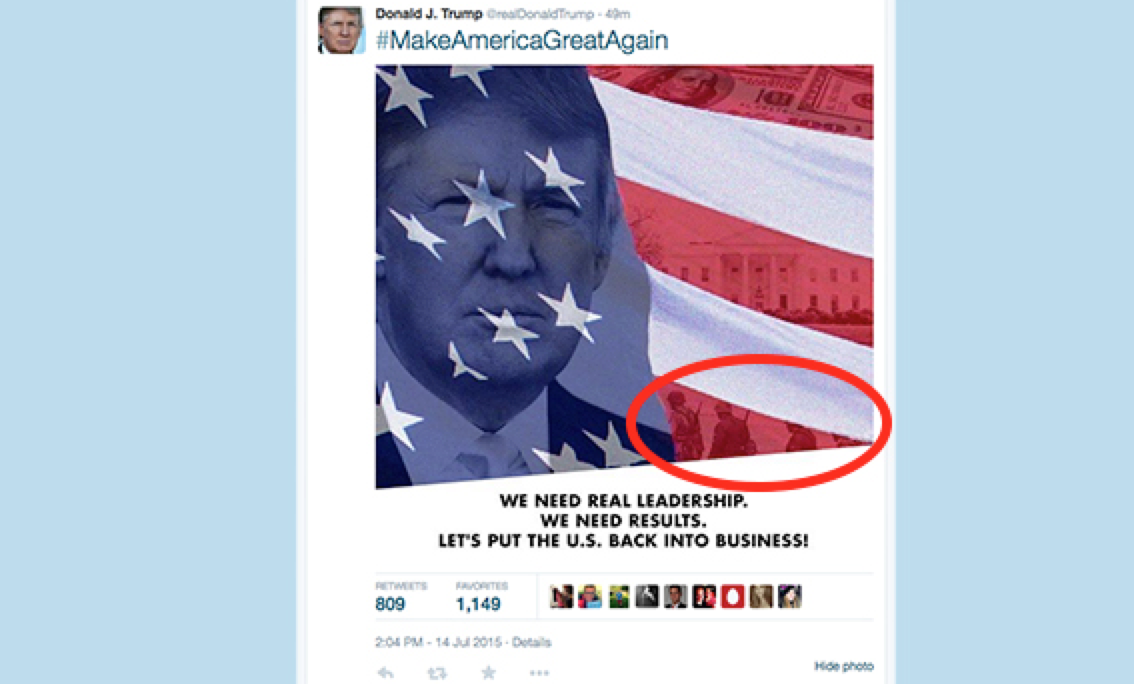Open the #MakeAmericaGreatAgain hashtag
The image size is (1134, 684).
point(521,40)
